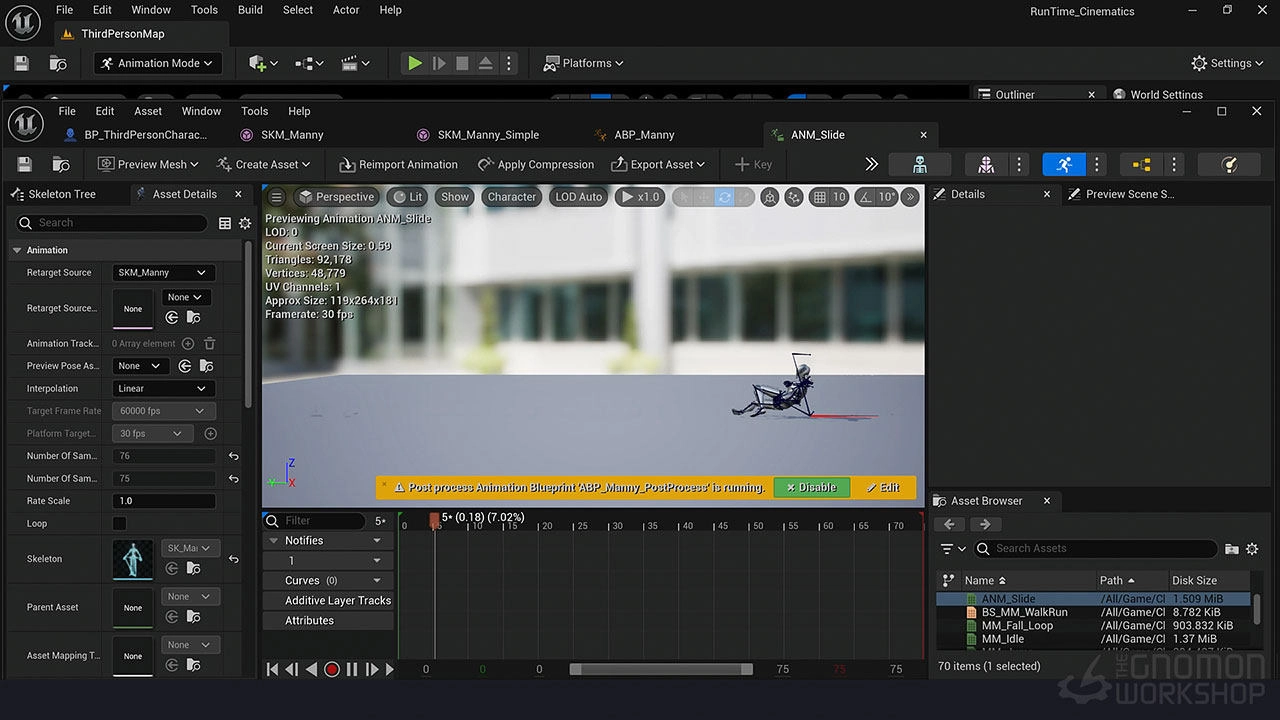Disable the running post process Animation Blueprint
Image resolution: width=1280 pixels, height=720 pixels.
pyautogui.click(x=811, y=487)
